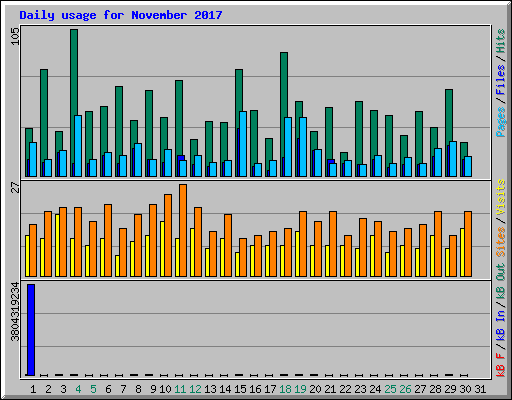Select day "6" on the x-axis
Viewport: 512px width, 400px height.
(108, 389)
